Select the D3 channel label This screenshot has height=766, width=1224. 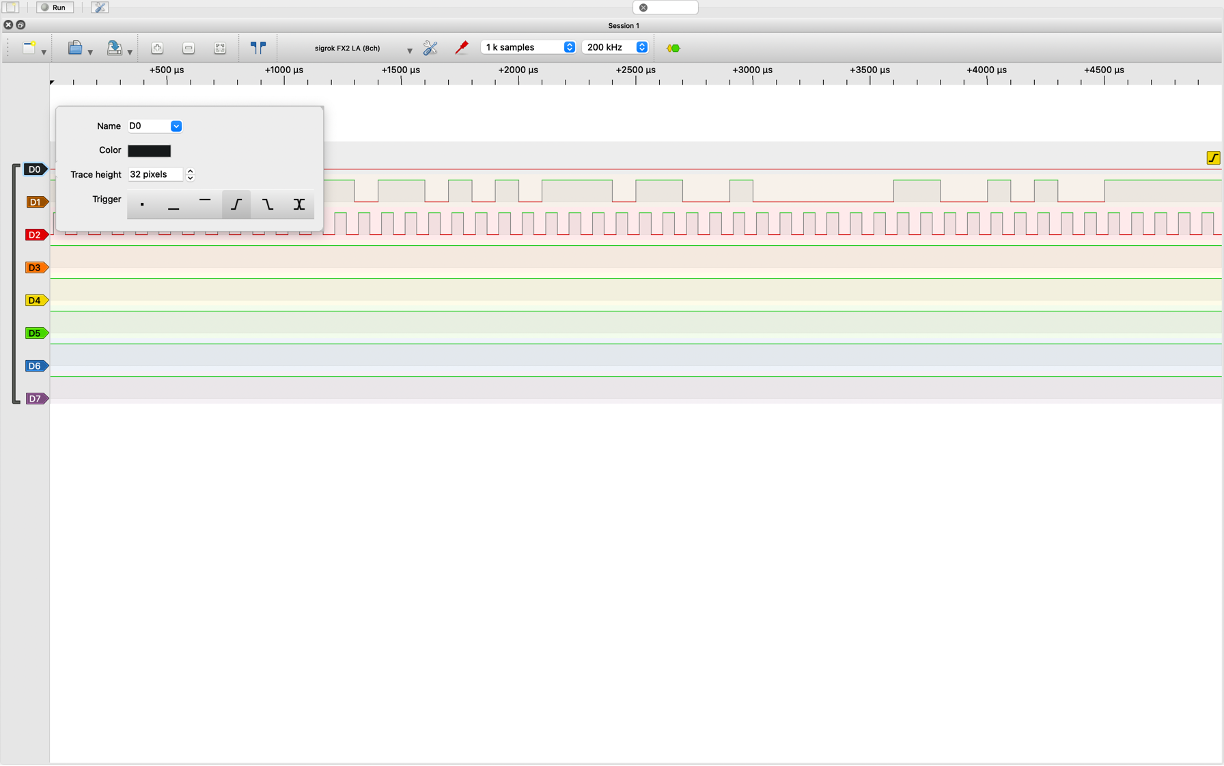(35, 268)
